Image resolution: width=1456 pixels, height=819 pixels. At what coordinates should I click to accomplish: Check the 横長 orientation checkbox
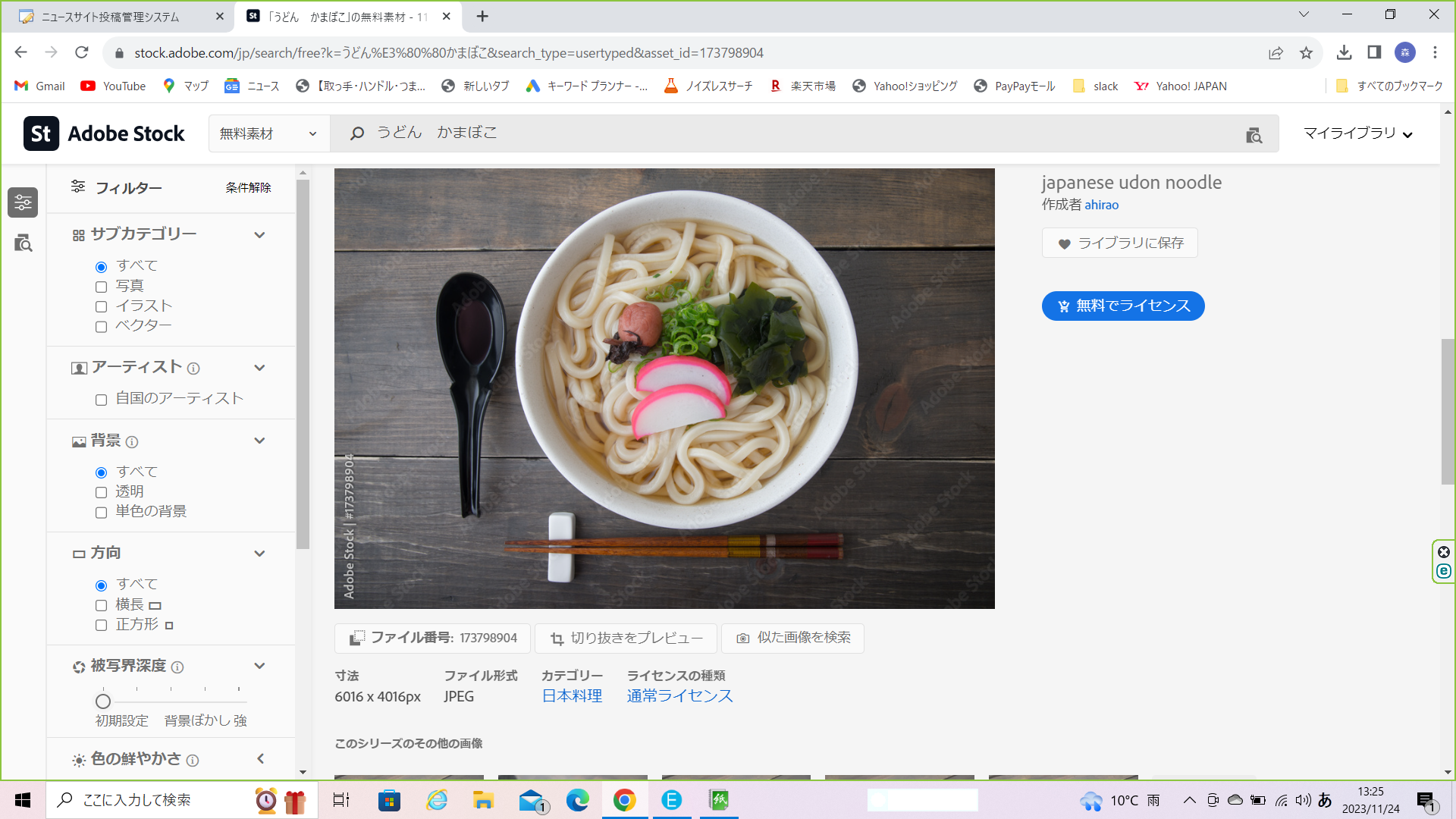[101, 605]
